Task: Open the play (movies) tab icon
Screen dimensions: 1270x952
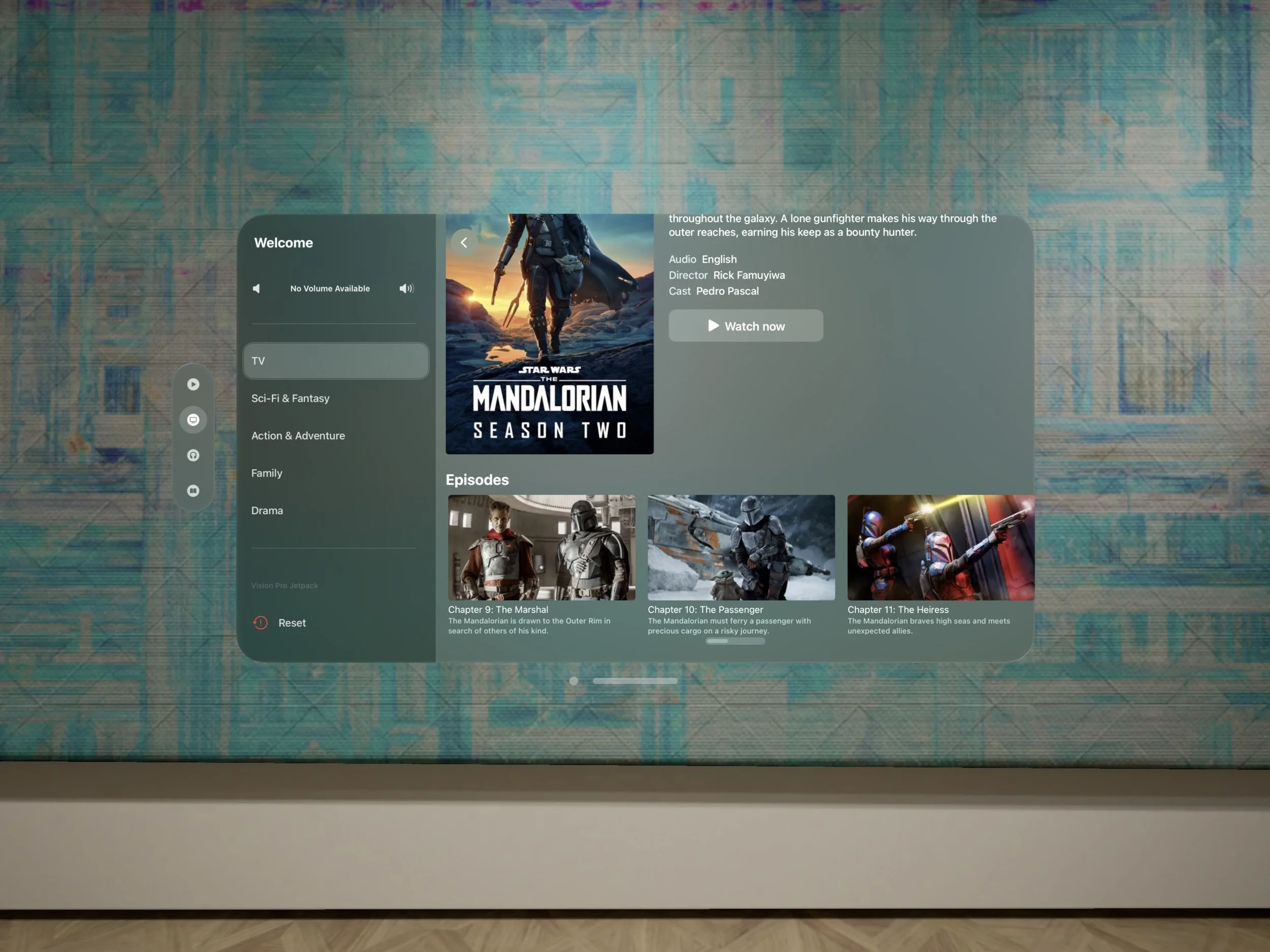Action: [193, 384]
